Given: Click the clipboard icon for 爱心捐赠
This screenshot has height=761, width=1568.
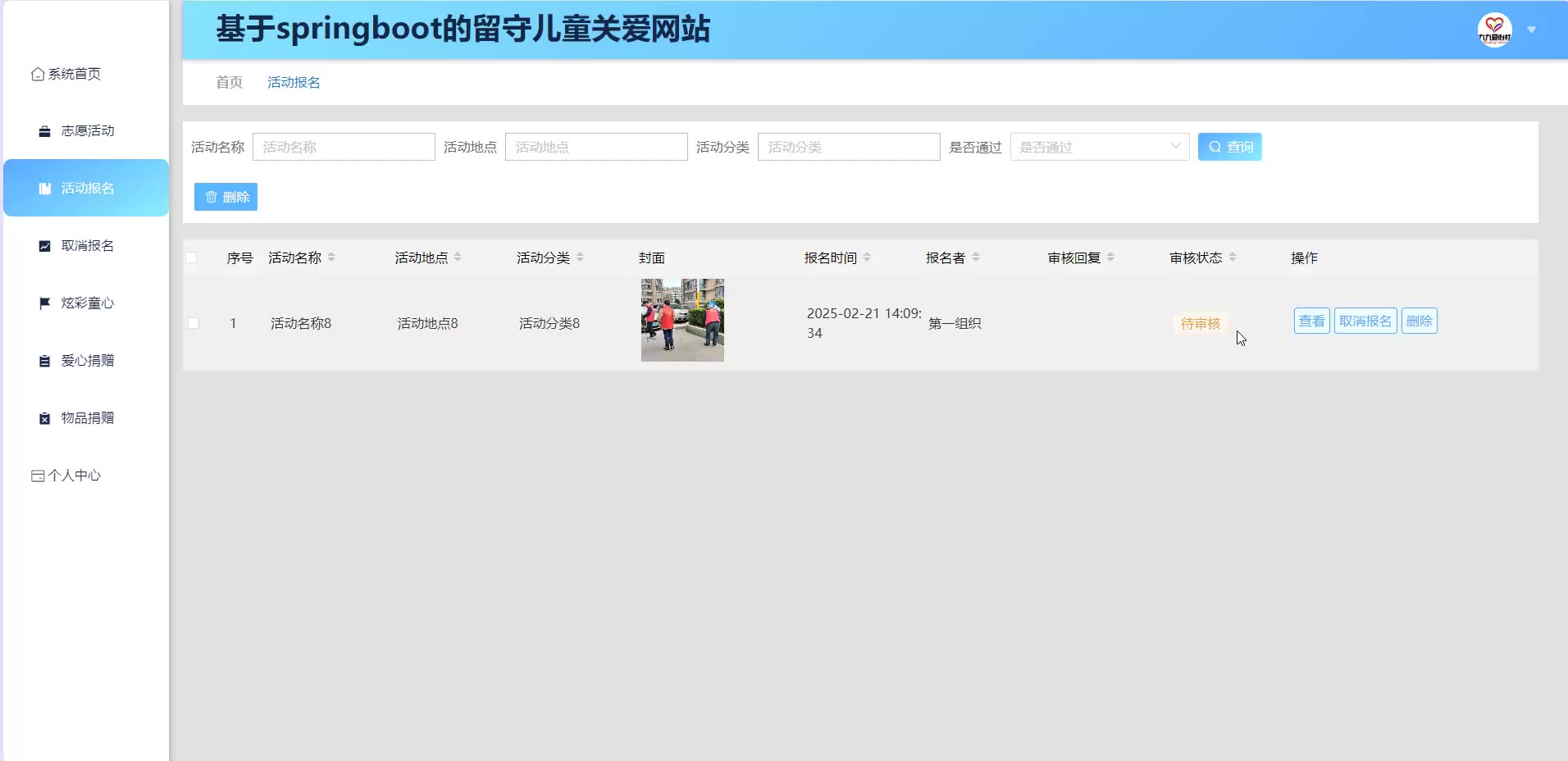Looking at the screenshot, I should pos(45,361).
